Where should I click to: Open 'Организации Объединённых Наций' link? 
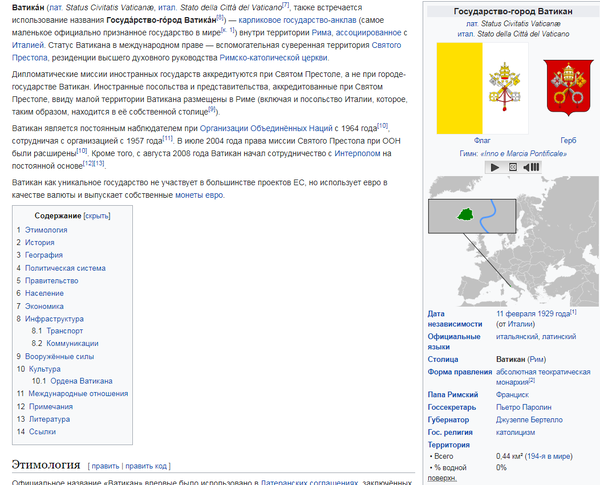click(x=266, y=129)
